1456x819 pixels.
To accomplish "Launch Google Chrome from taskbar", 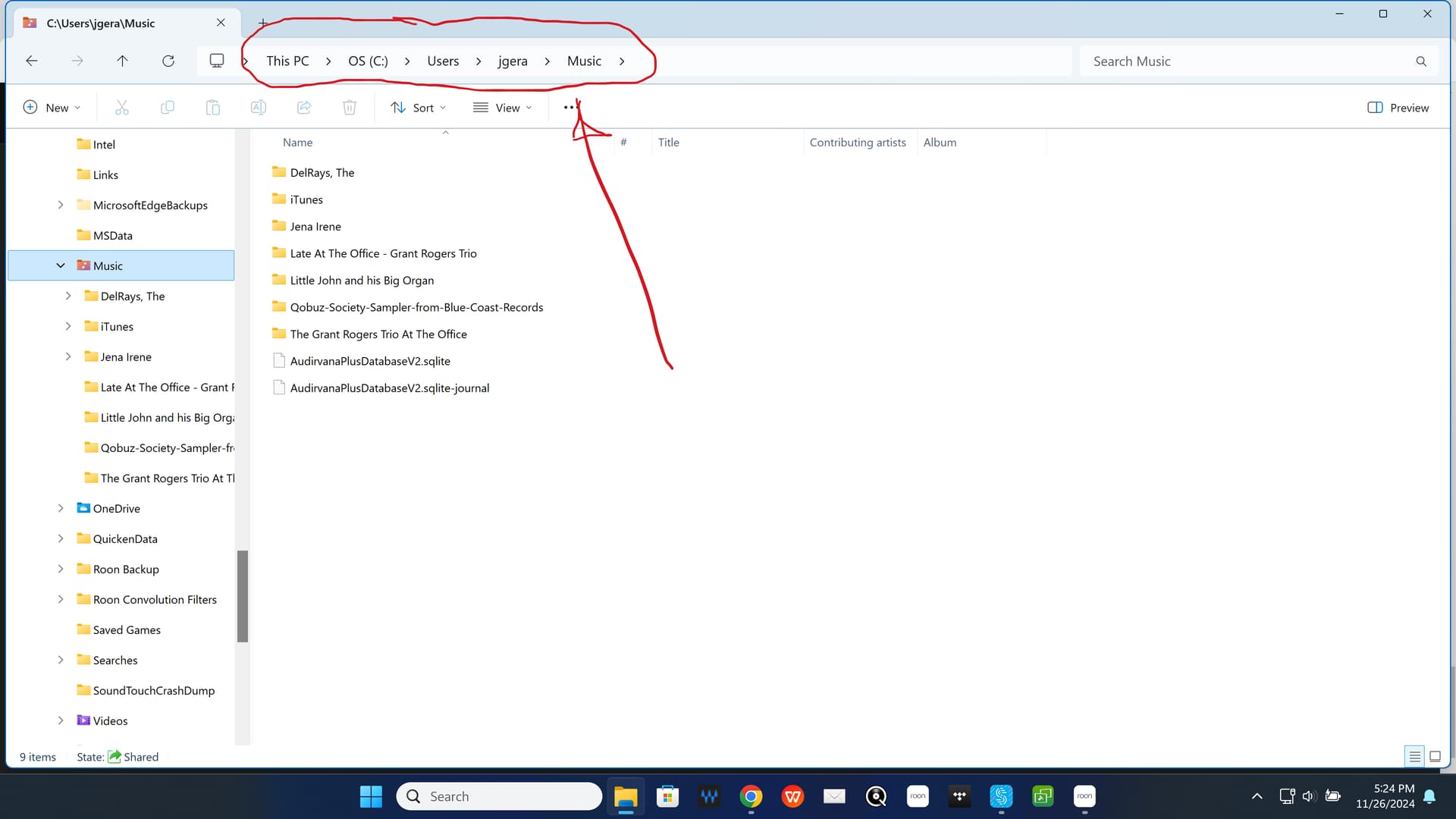I will (x=751, y=796).
